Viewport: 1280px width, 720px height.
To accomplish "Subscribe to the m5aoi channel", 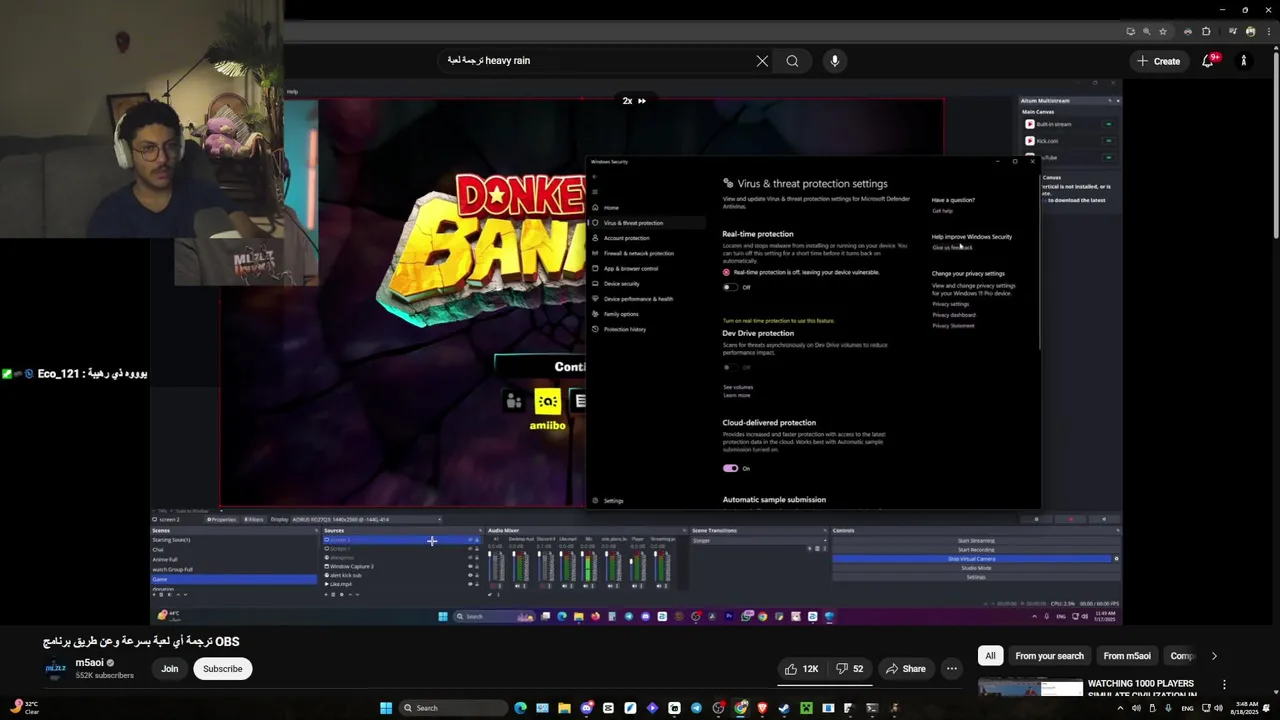I will tap(222, 669).
